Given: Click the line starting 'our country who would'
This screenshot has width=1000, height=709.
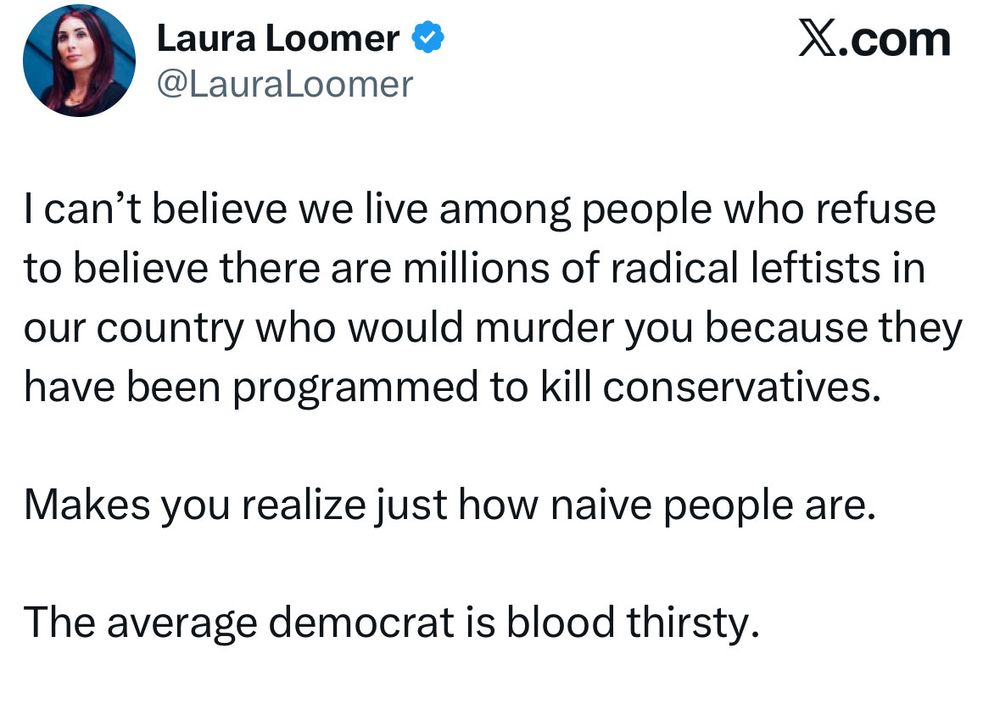Looking at the screenshot, I should pyautogui.click(x=493, y=330).
